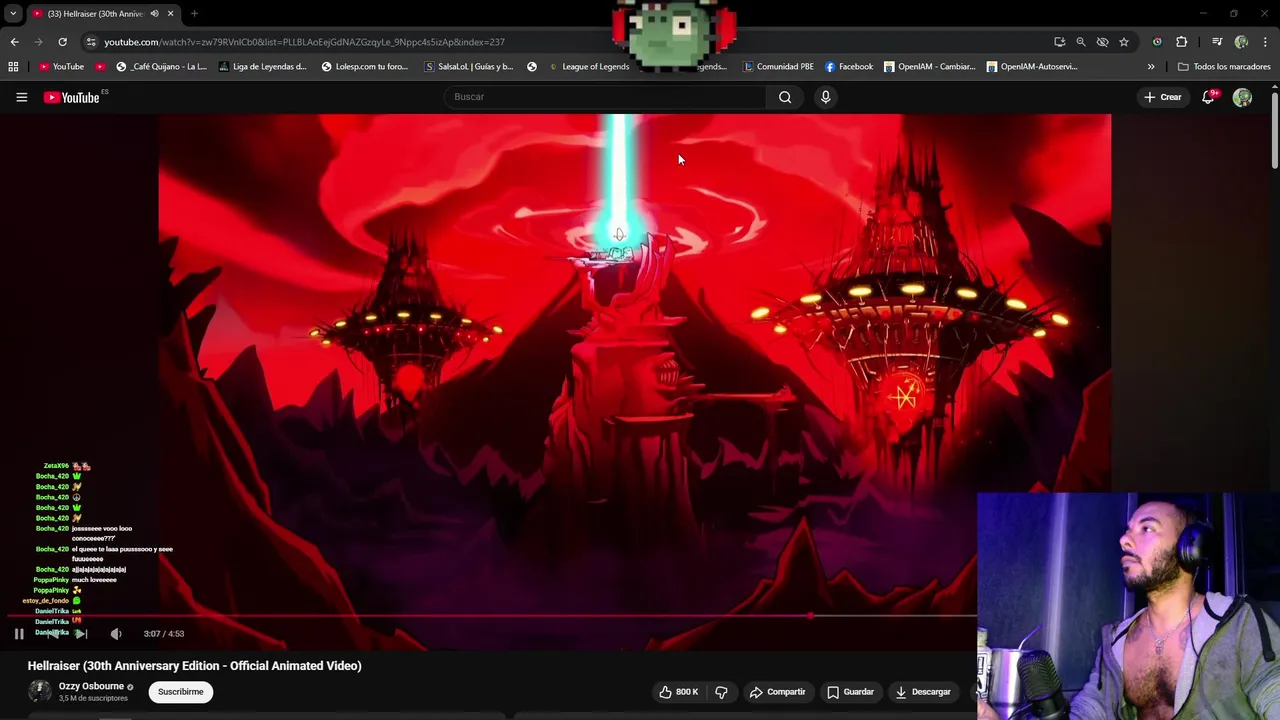Image resolution: width=1280 pixels, height=720 pixels.
Task: Dislike the video
Action: coord(721,692)
